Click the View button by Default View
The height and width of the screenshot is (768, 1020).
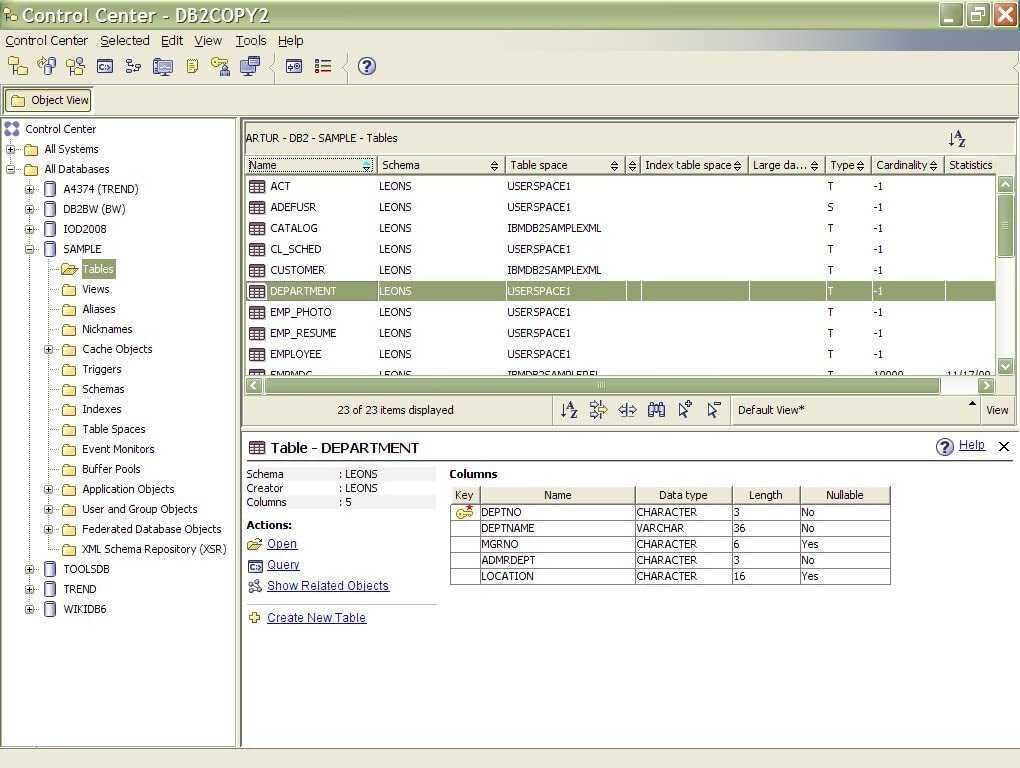(x=997, y=410)
